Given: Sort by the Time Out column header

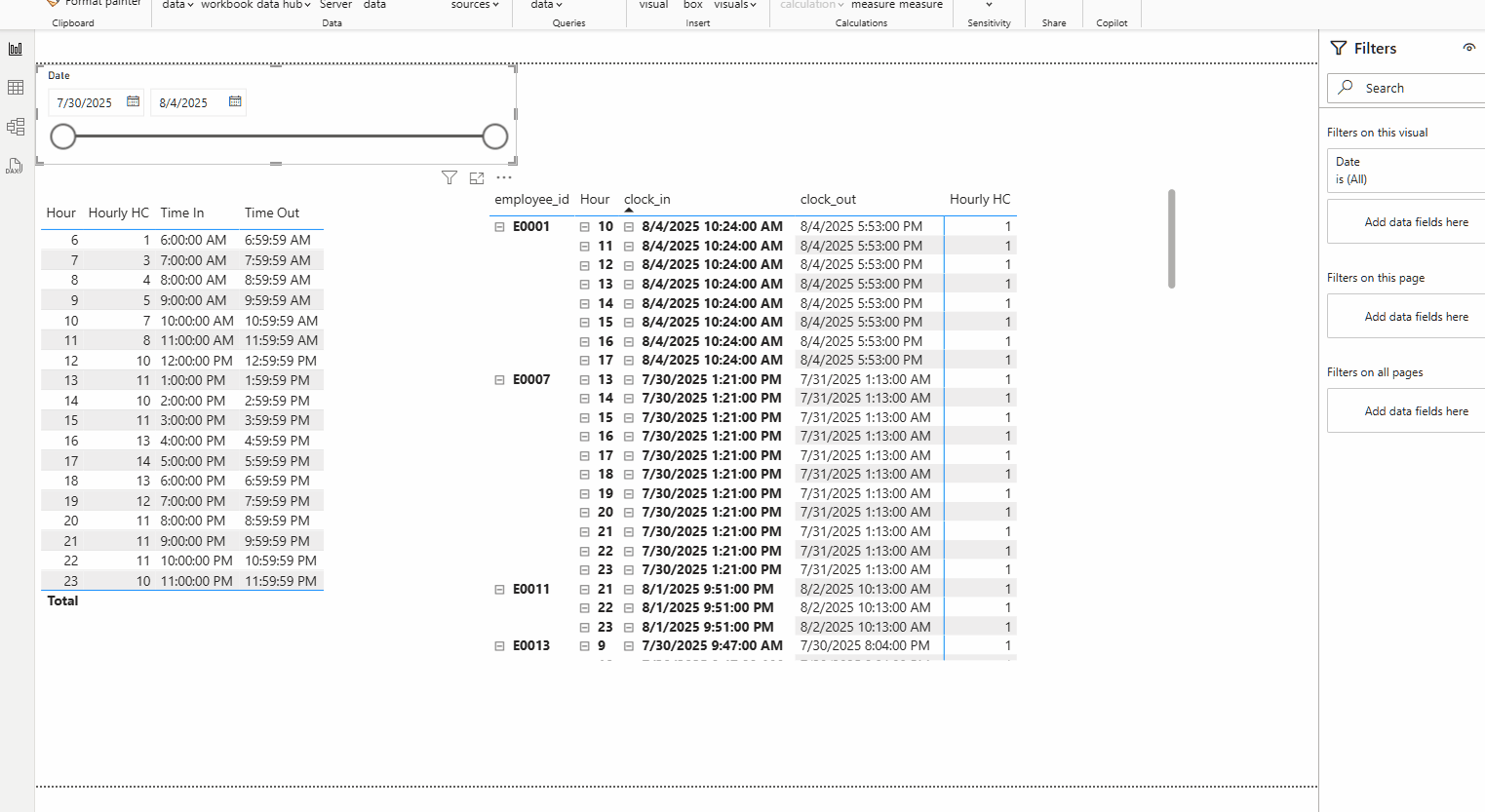Looking at the screenshot, I should (272, 213).
